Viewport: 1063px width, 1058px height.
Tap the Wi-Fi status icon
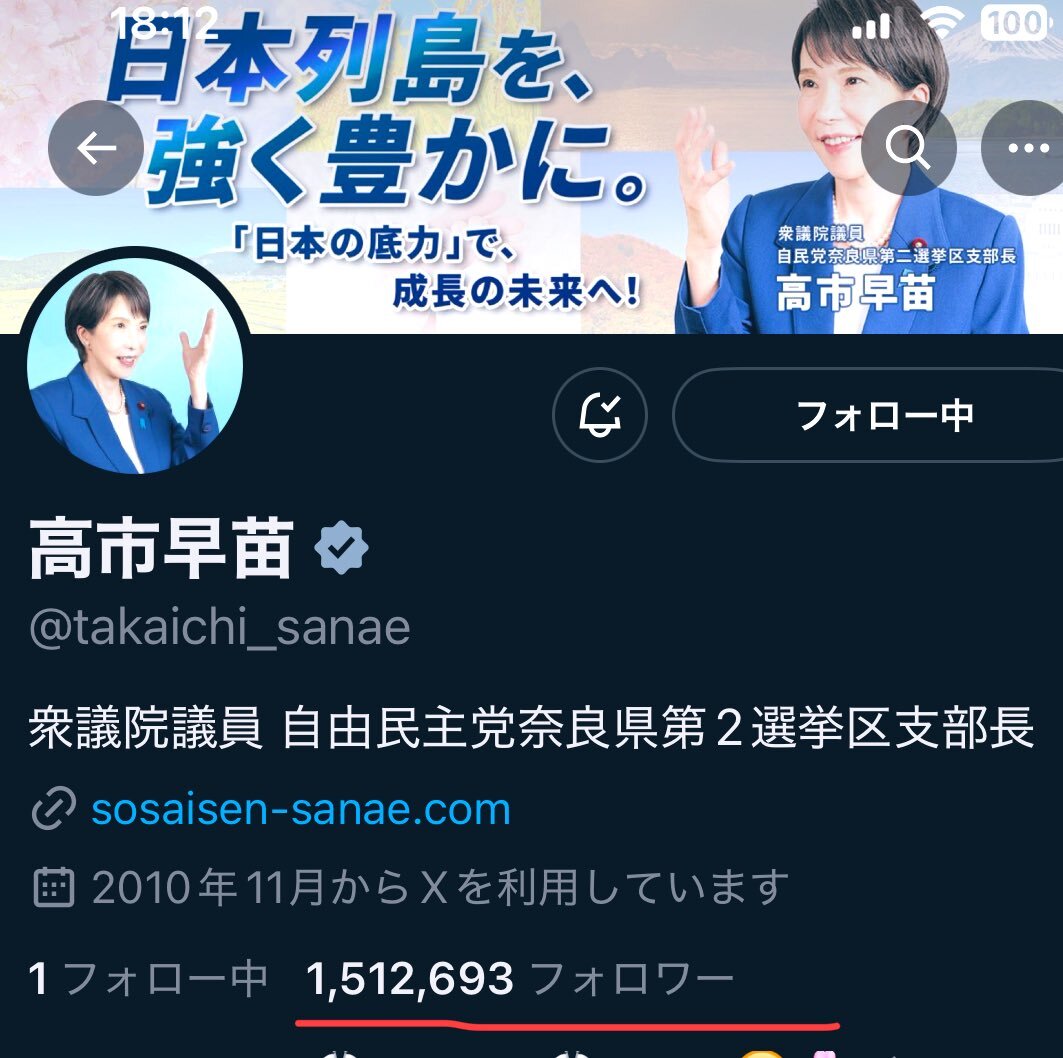click(942, 24)
